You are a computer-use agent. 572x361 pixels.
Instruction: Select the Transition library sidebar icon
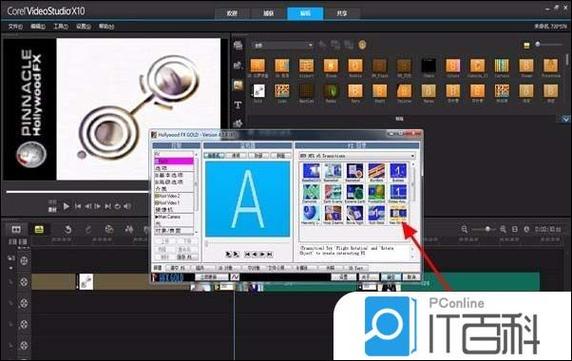pyautogui.click(x=238, y=85)
